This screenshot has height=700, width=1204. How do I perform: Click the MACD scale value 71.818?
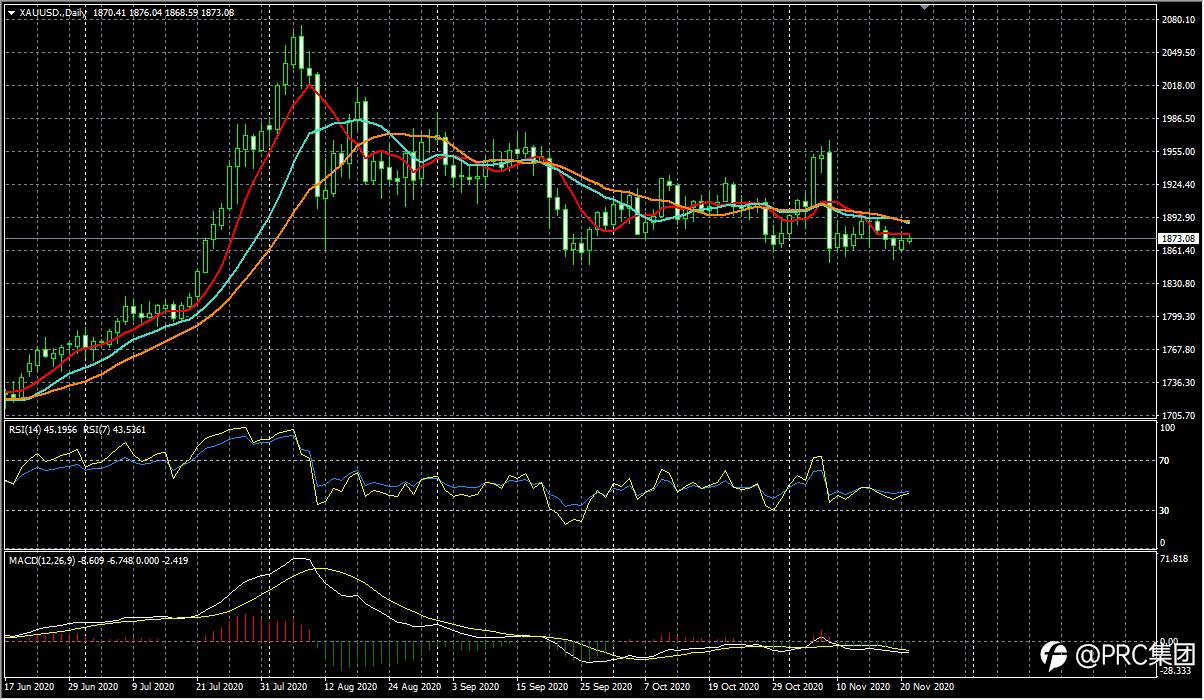[1174, 557]
